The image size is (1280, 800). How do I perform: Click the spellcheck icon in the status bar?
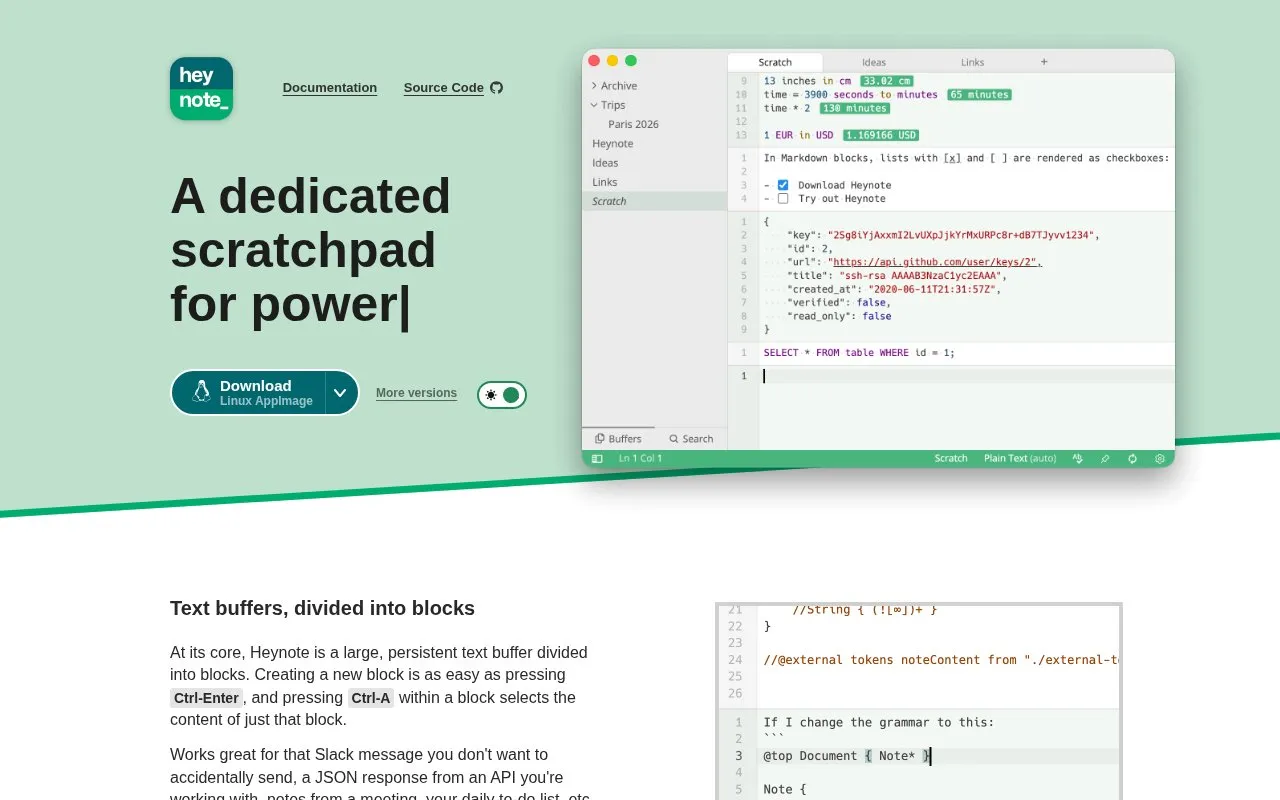[x=1078, y=458]
